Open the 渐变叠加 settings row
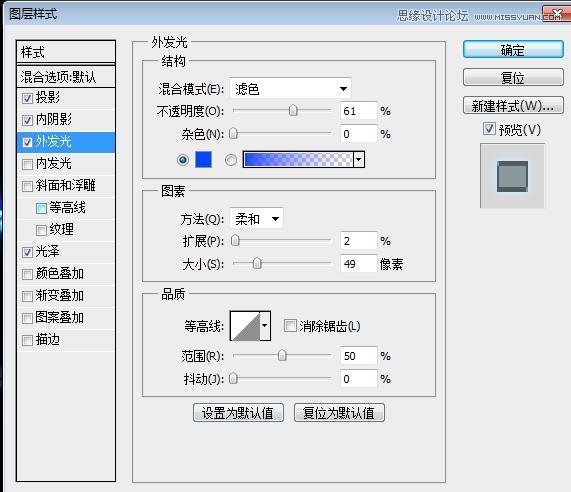The height and width of the screenshot is (492, 571). point(66,296)
